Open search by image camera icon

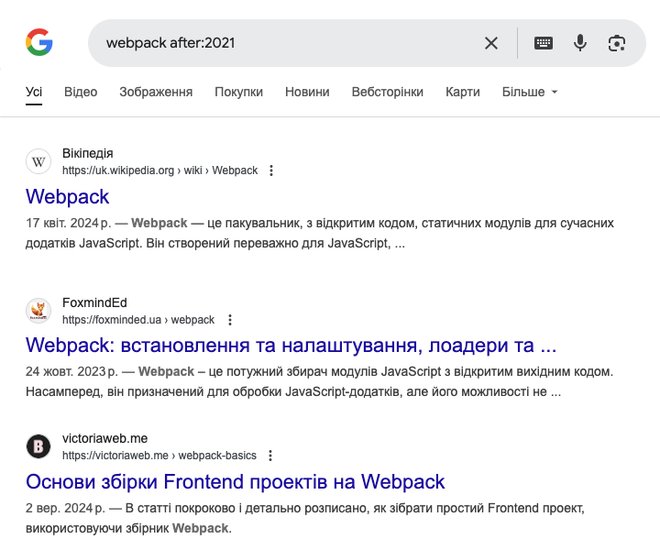pos(617,43)
